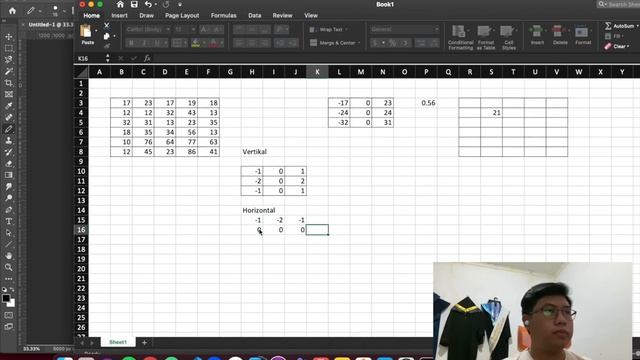640x360 pixels.
Task: Select the Gradient tool in Photoshop
Action: [x=9, y=175]
